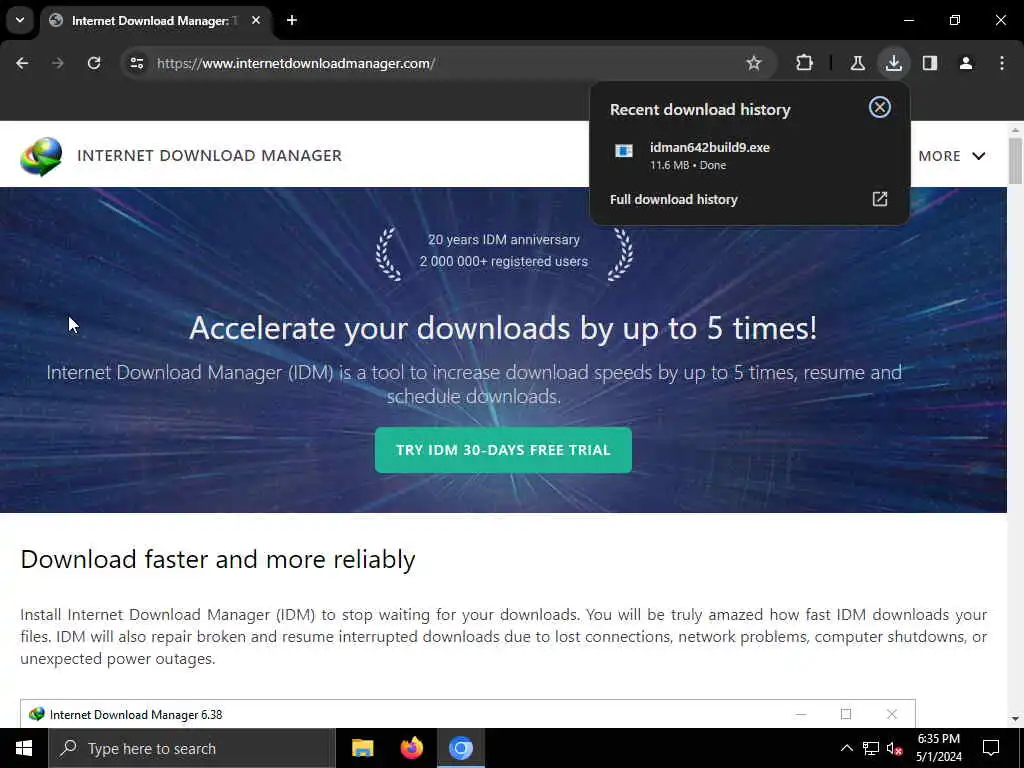This screenshot has height=768, width=1024.
Task: Close the Internet Download Manager tab
Action: 256,20
